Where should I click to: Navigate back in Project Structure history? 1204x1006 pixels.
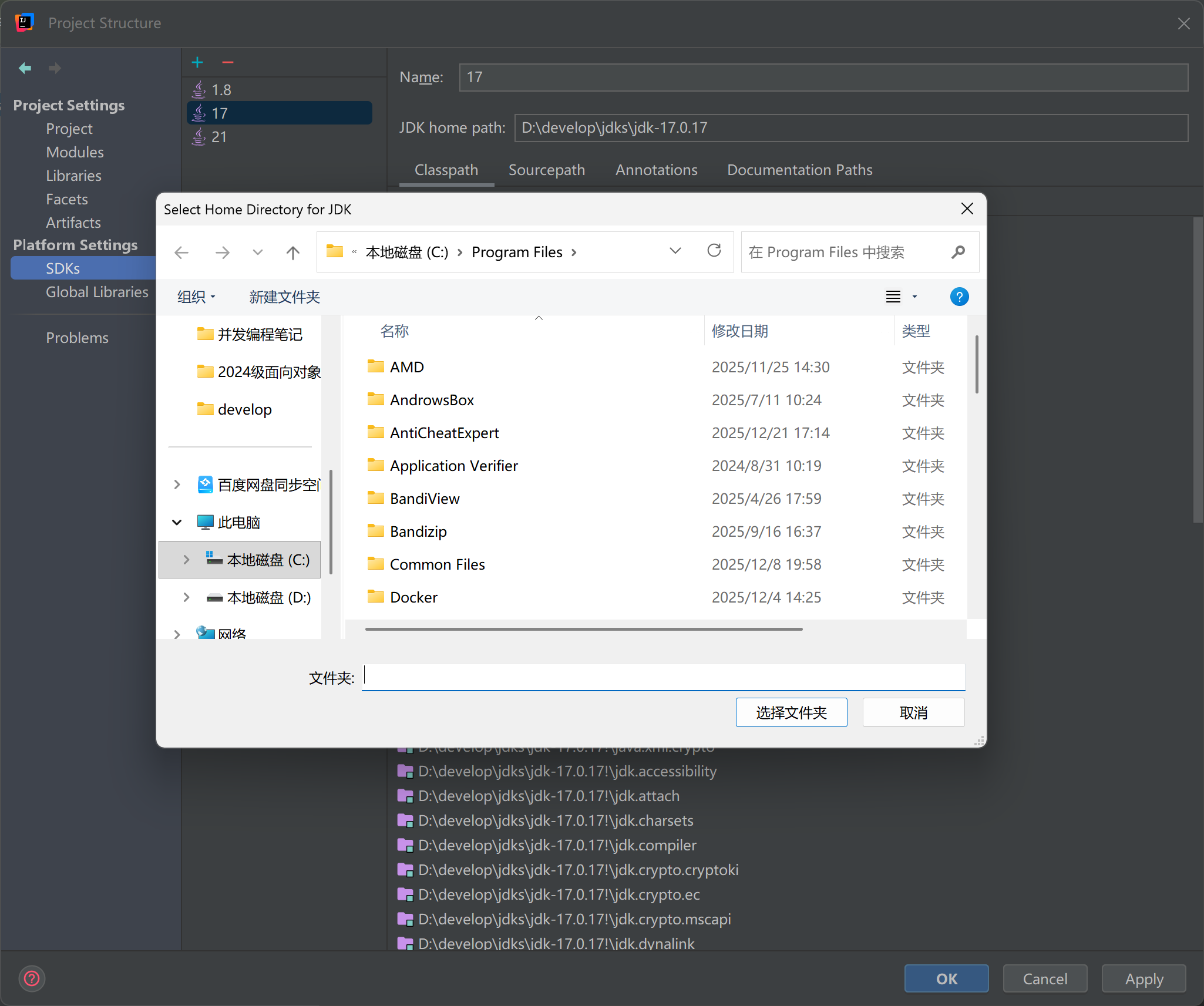click(25, 68)
